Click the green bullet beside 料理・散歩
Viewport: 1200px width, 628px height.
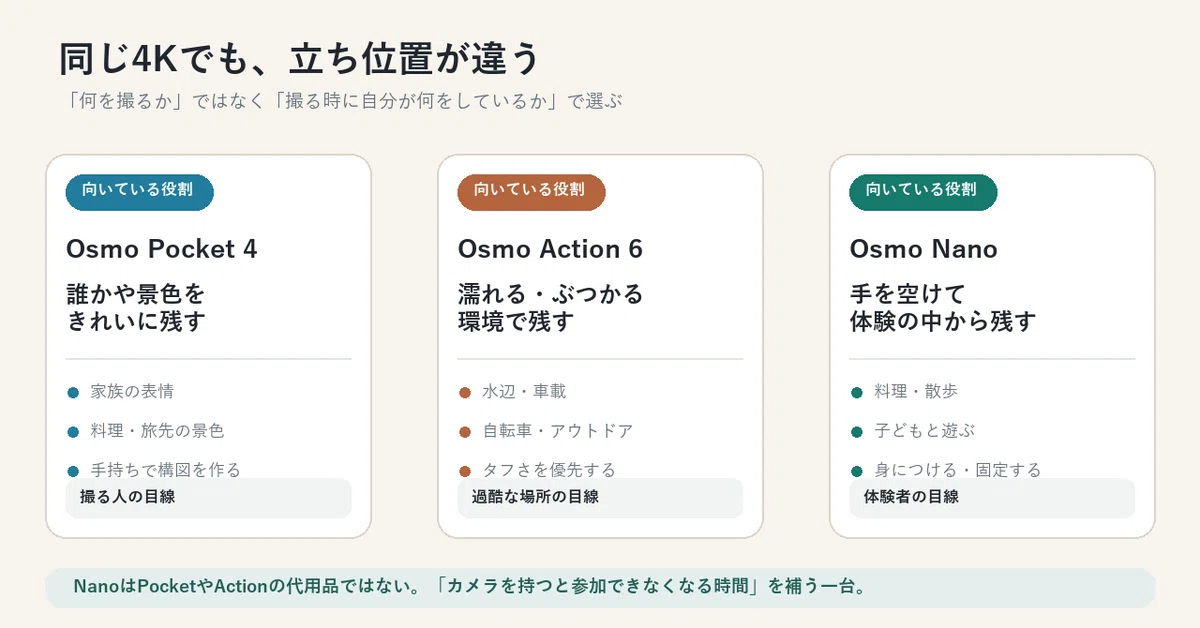coord(857,392)
